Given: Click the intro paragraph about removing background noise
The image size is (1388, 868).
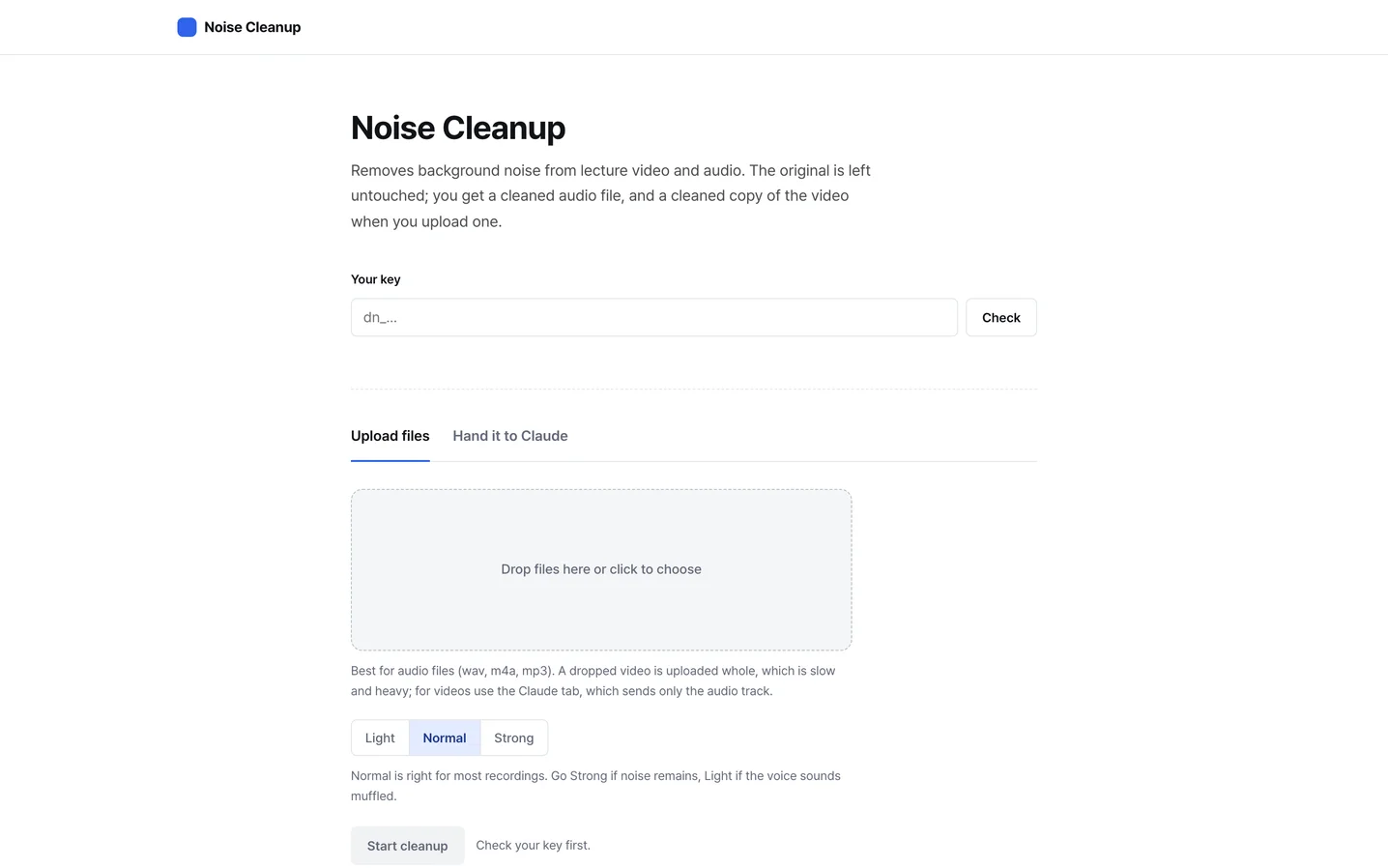Looking at the screenshot, I should point(611,195).
